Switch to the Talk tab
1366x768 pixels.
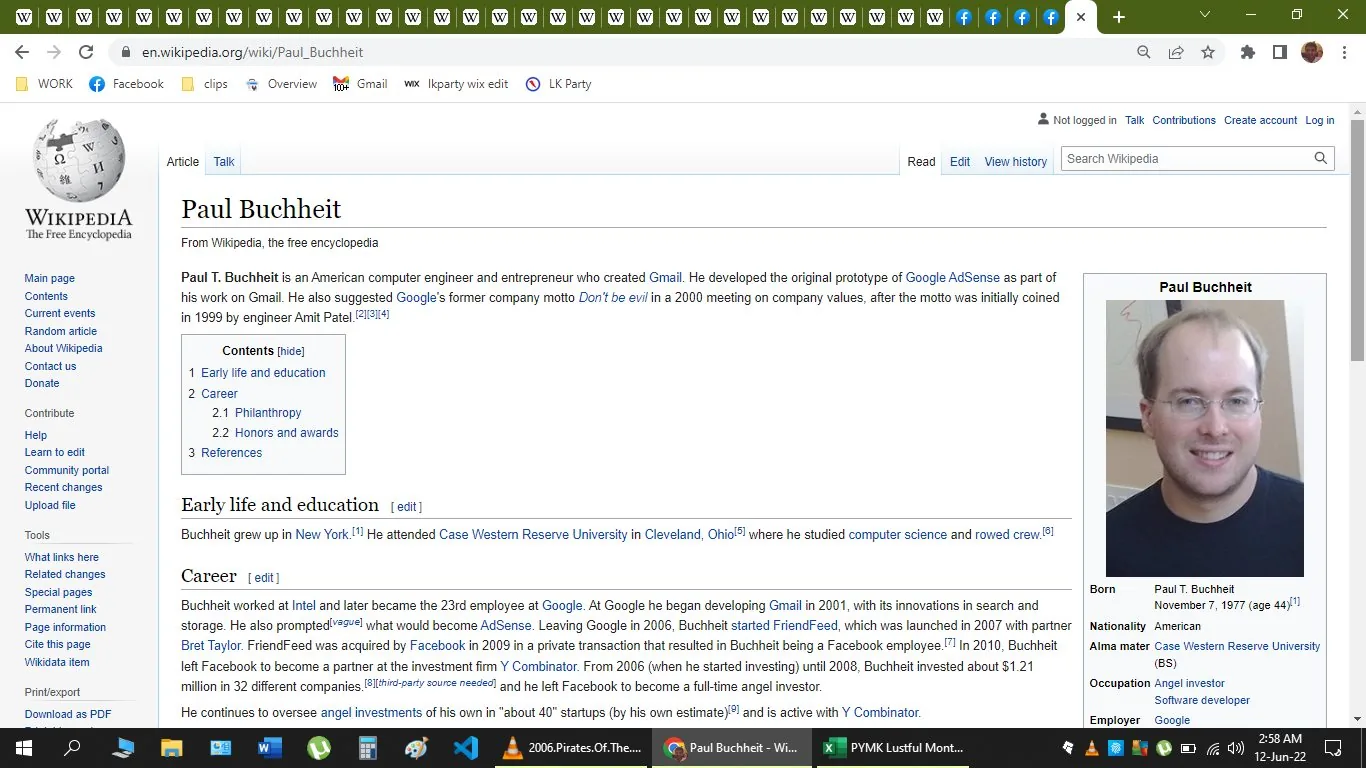tap(223, 161)
